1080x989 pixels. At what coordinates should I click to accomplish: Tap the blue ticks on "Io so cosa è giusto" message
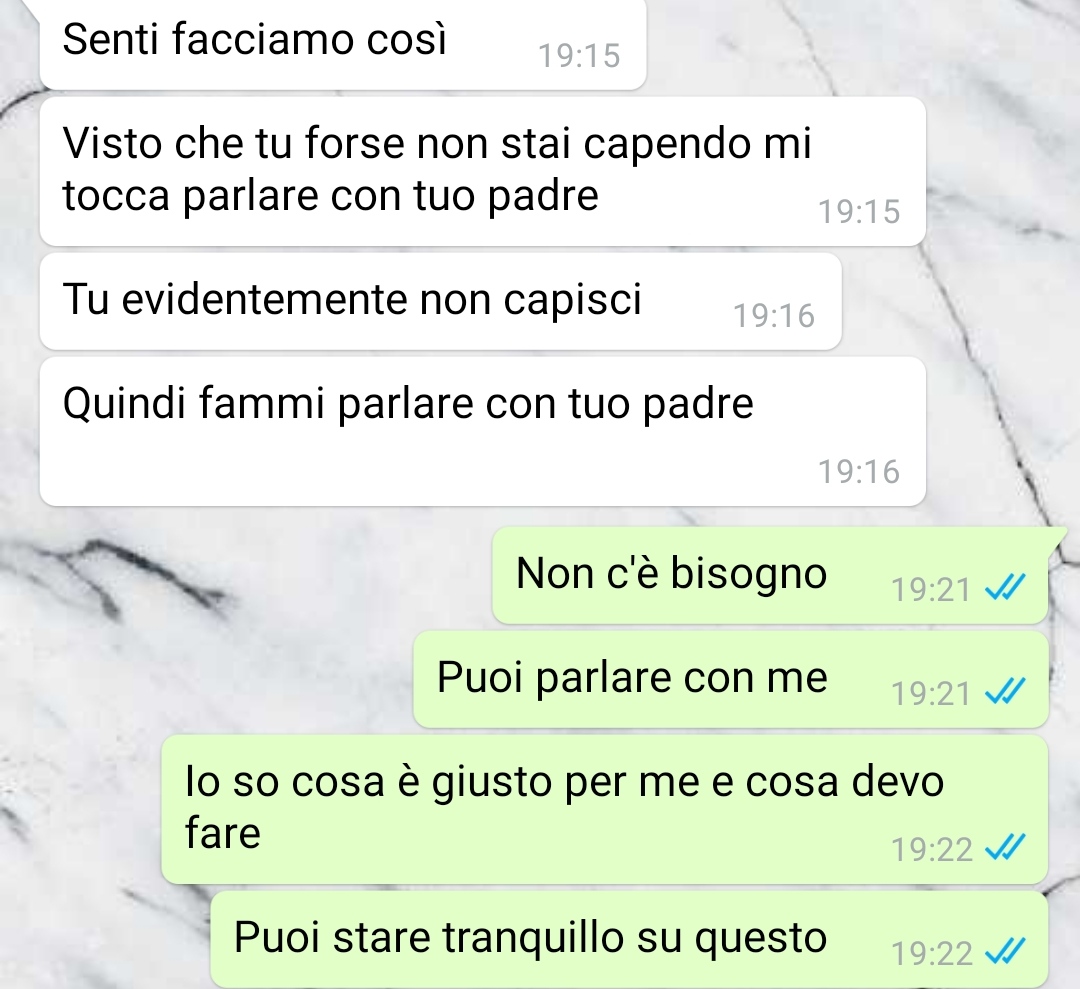click(x=1005, y=848)
